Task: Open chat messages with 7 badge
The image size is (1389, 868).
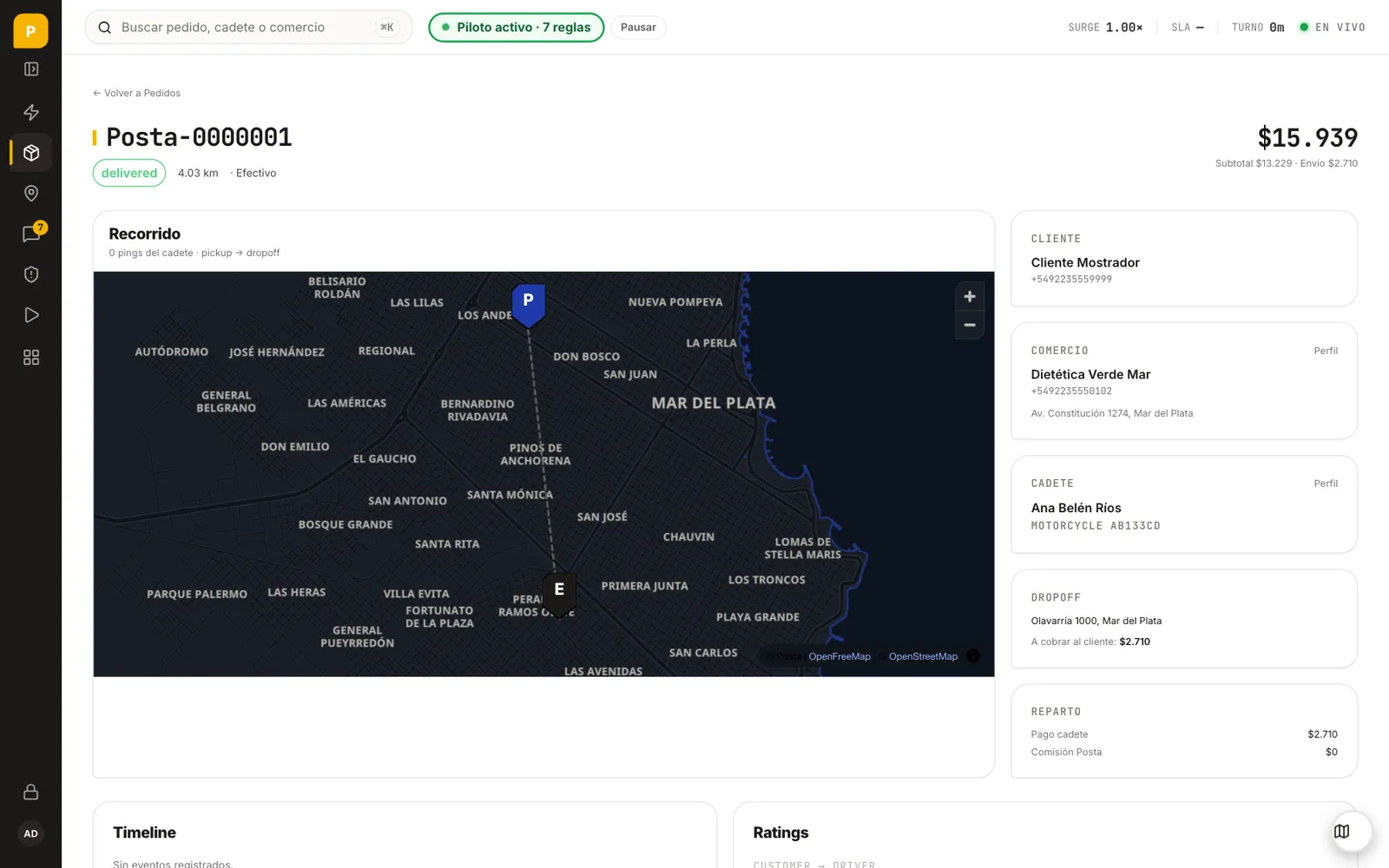Action: point(32,233)
